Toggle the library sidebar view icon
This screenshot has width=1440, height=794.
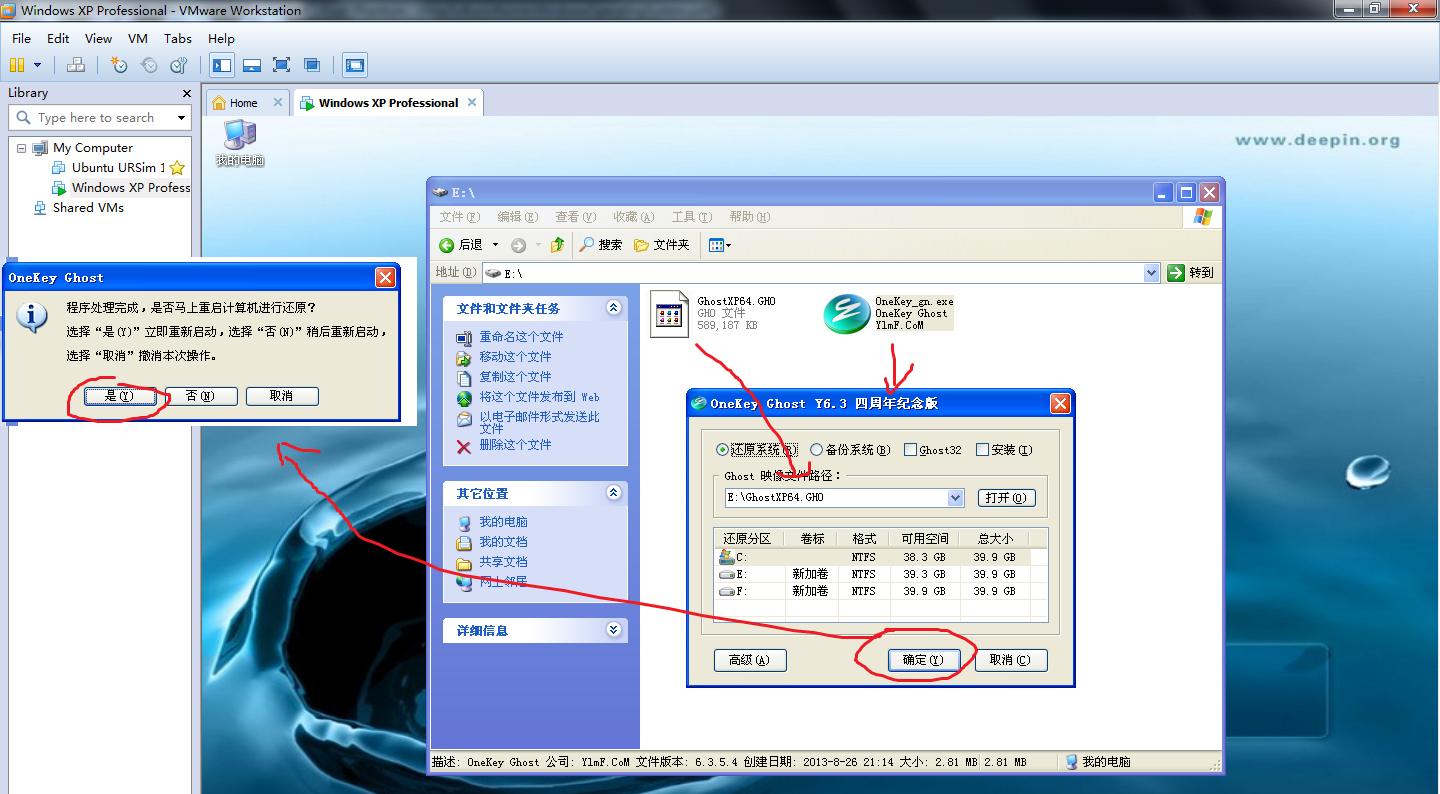(x=222, y=65)
